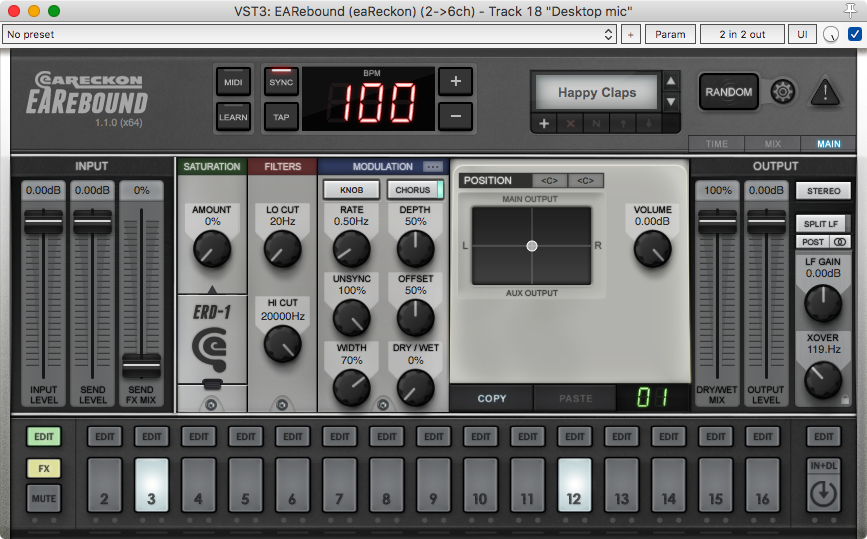
Task: Click the IN+DL clock button
Action: 823,485
